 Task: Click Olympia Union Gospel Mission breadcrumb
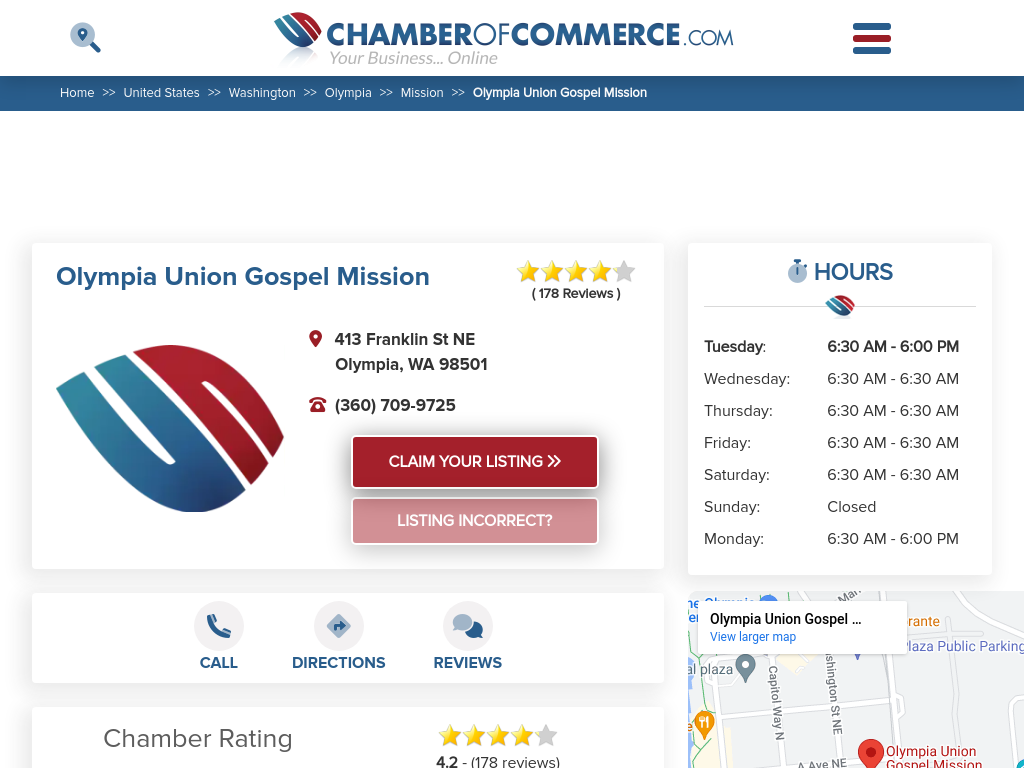pos(560,93)
